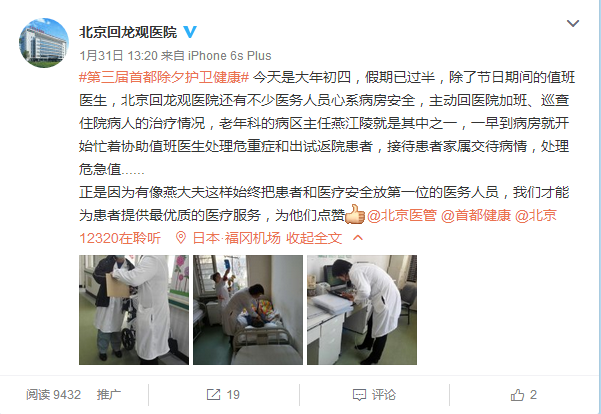Open the post options chevron menu

pos(573,23)
